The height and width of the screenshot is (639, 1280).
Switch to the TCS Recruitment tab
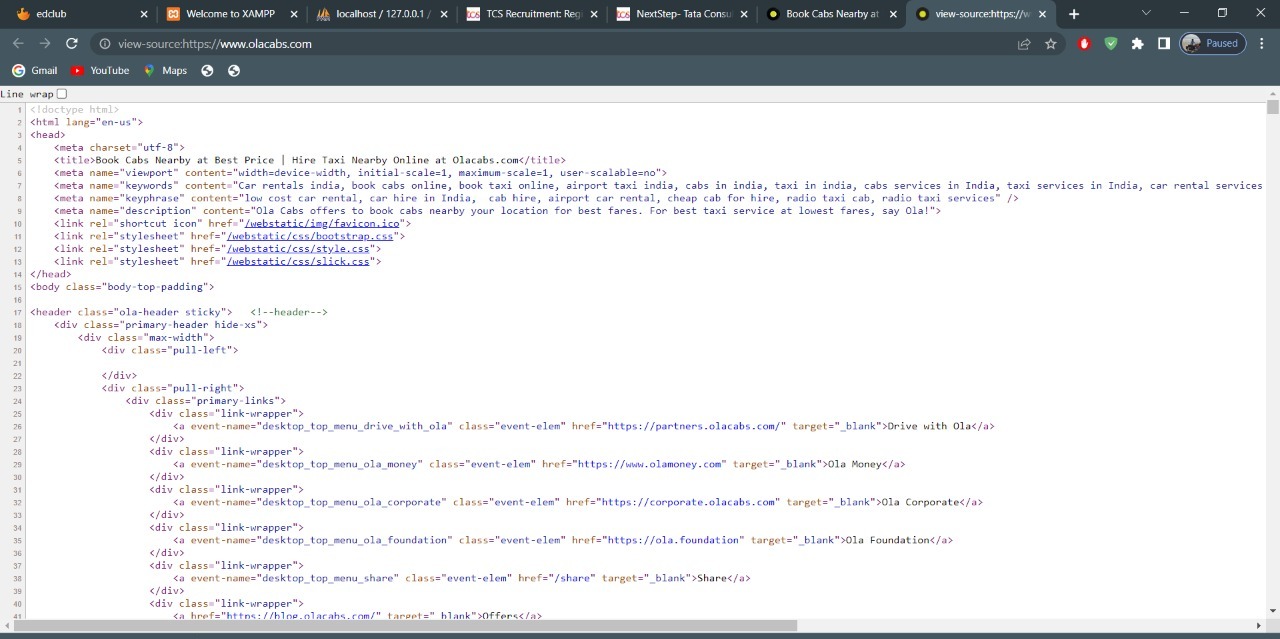tap(532, 14)
